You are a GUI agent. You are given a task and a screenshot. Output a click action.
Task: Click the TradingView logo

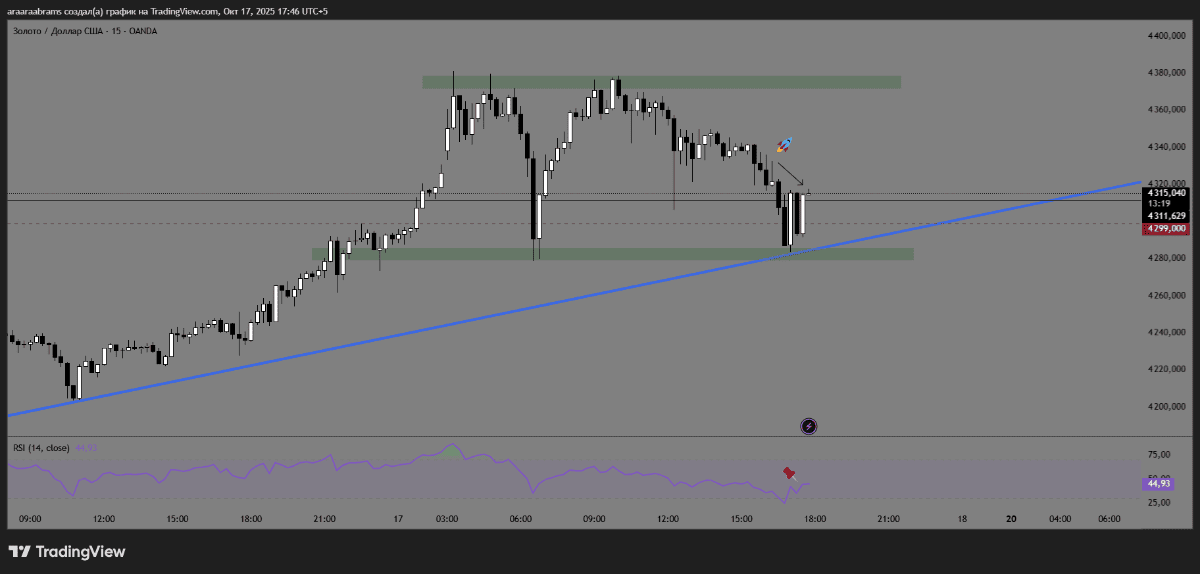(x=67, y=552)
